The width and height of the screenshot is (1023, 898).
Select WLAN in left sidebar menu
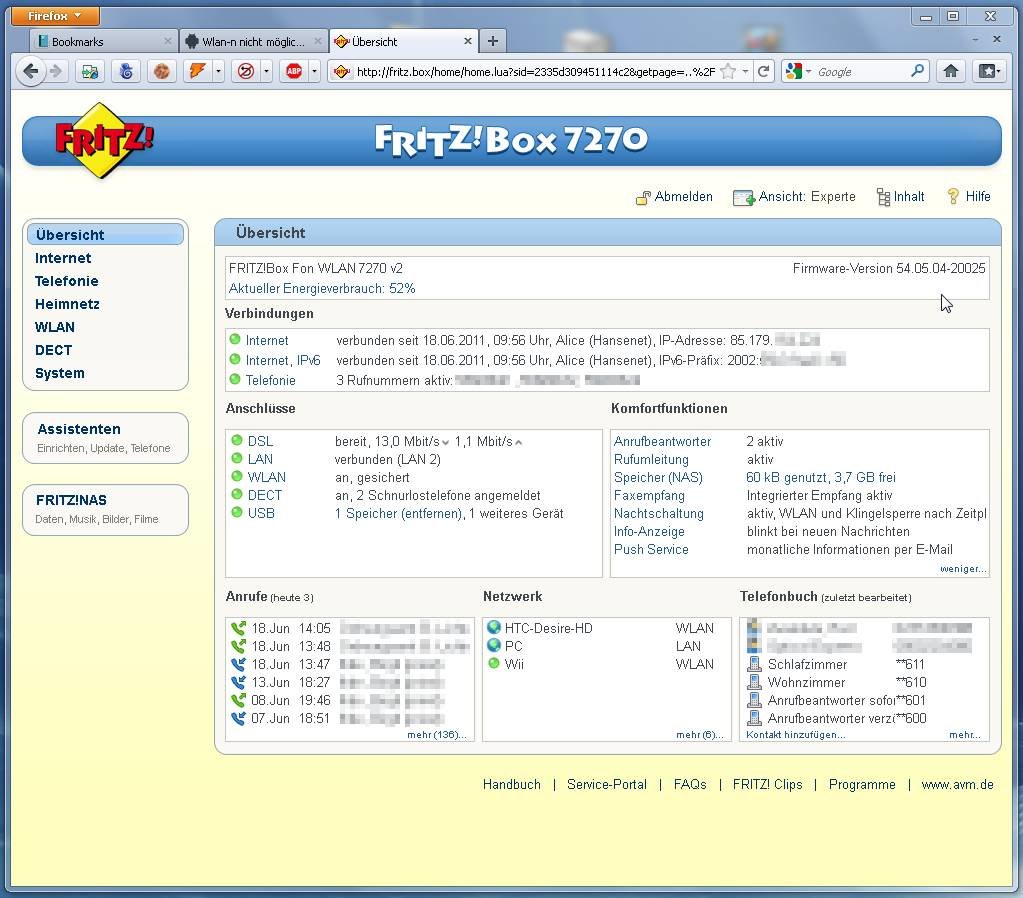pos(55,327)
